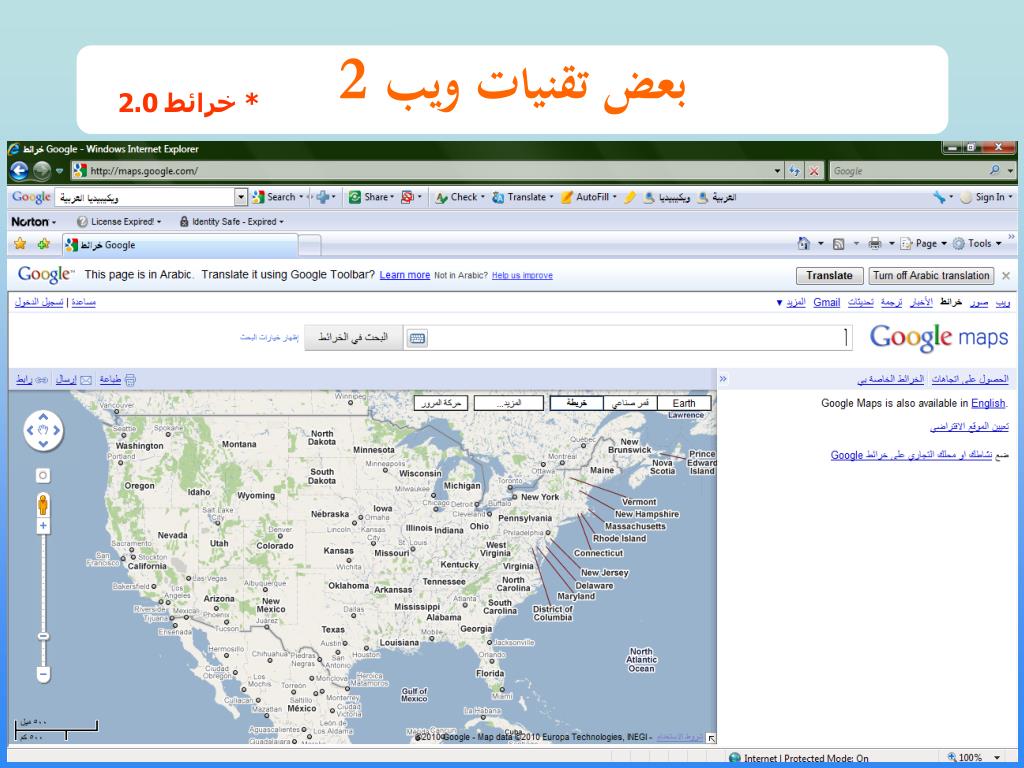Stop loading with the red X icon

pos(814,171)
